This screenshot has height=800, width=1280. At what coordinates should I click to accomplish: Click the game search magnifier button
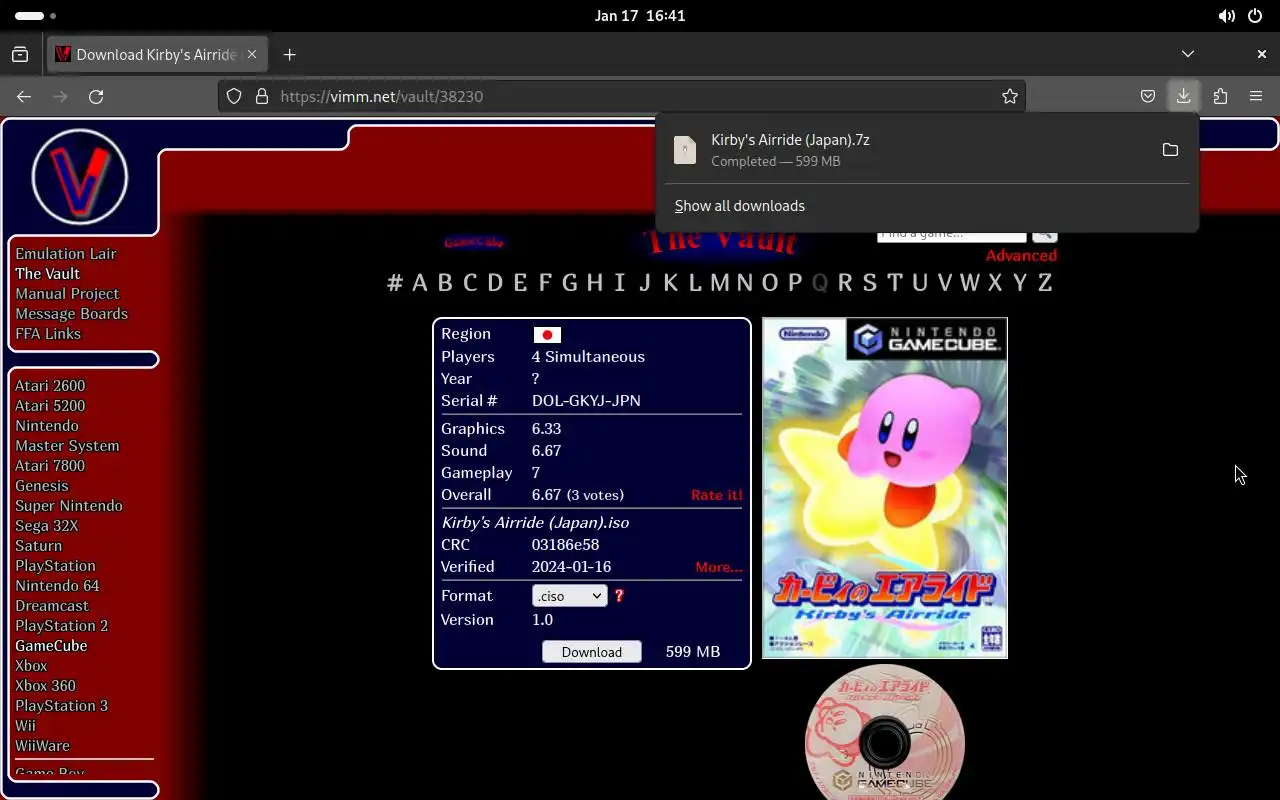tap(1044, 234)
